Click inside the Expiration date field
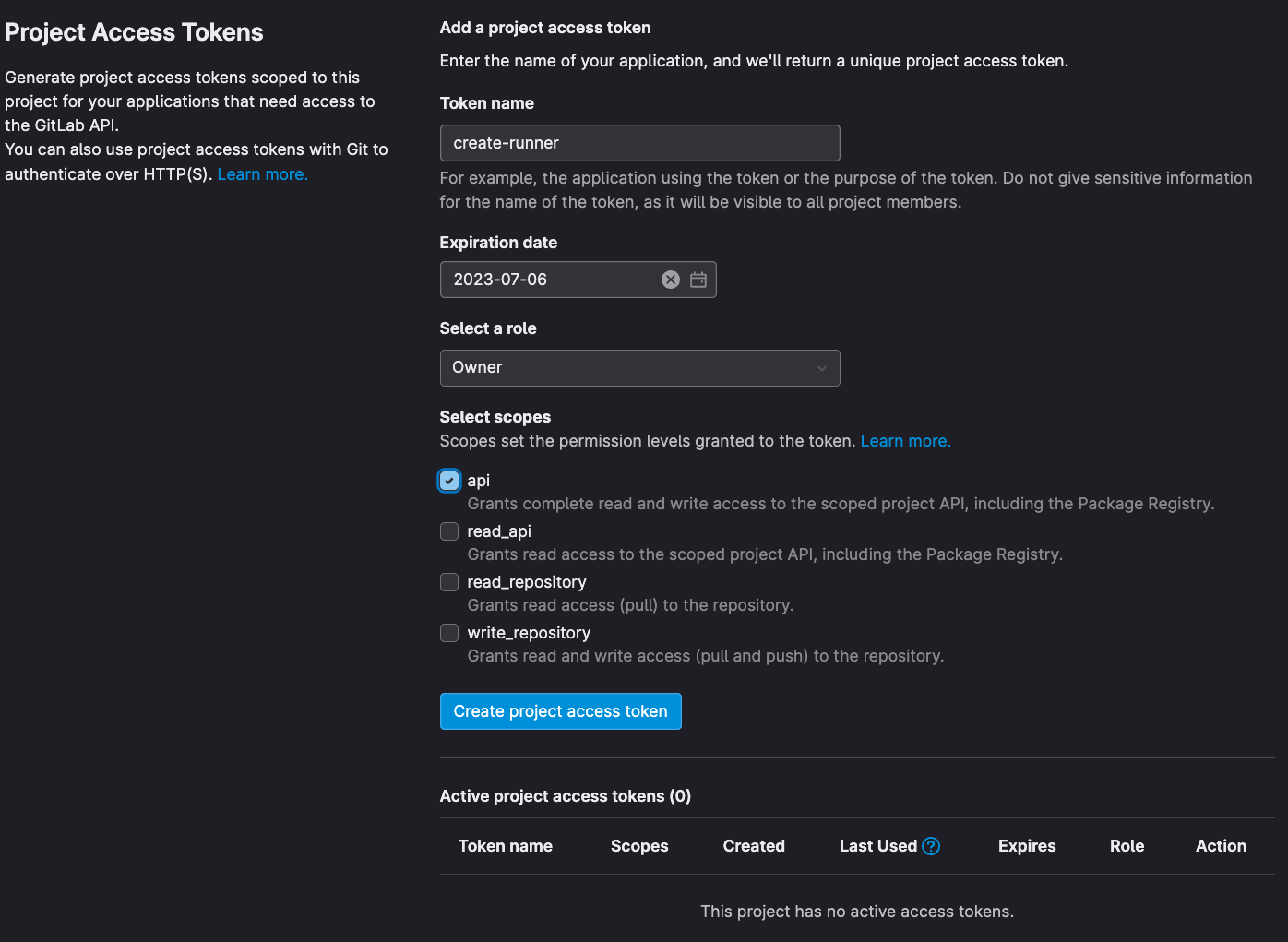Viewport: 1288px width, 942px height. point(554,279)
